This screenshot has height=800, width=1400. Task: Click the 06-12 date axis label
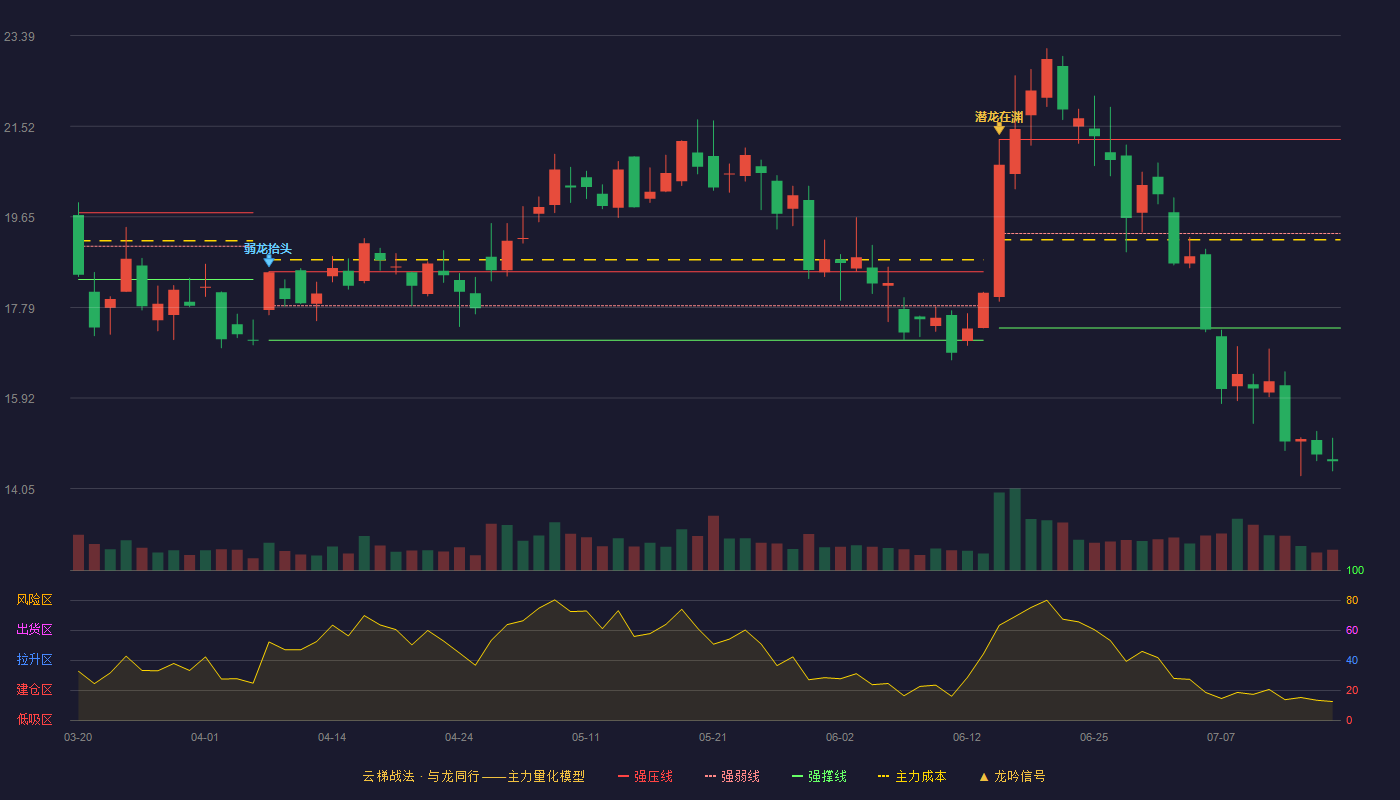(x=967, y=737)
